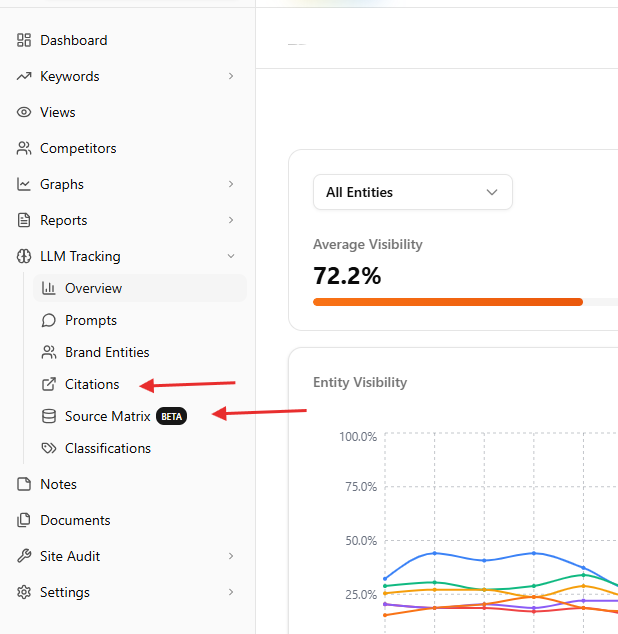
Task: Open Reports from the sidebar
Action: pyautogui.click(x=63, y=220)
